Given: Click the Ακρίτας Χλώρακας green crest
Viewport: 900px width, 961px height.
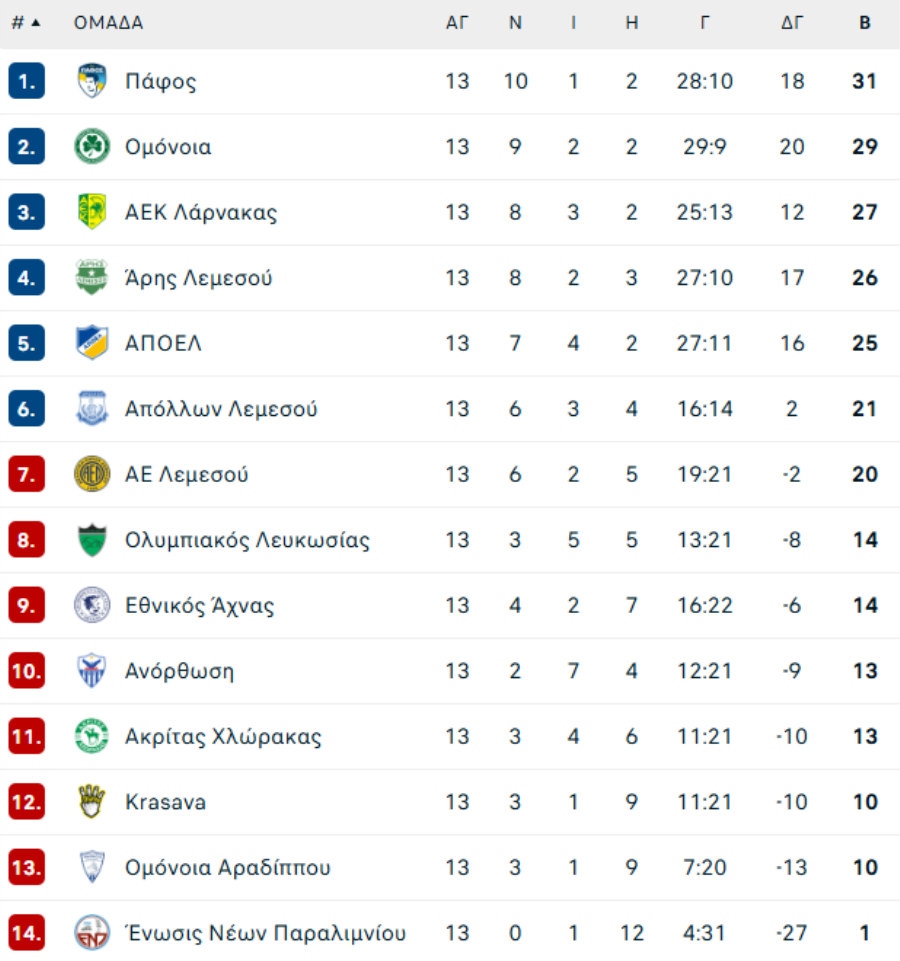Looking at the screenshot, I should point(92,737).
